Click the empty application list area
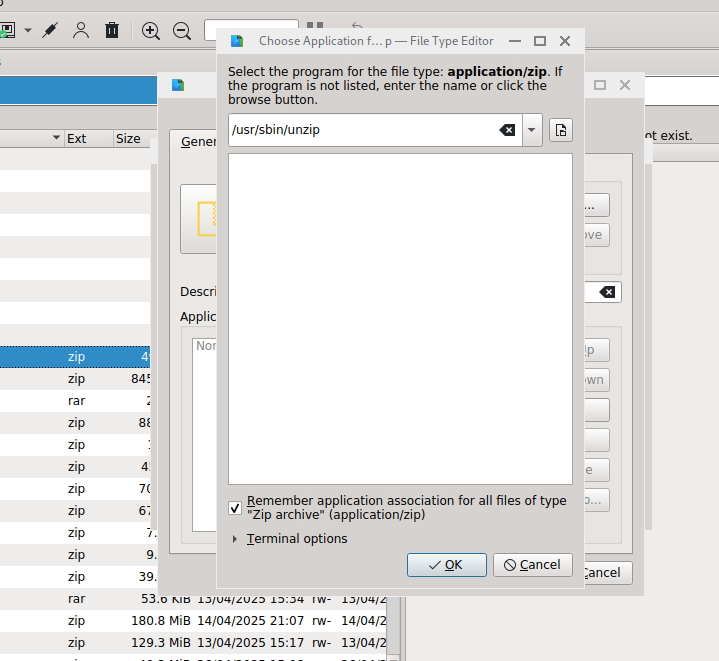 click(x=400, y=319)
